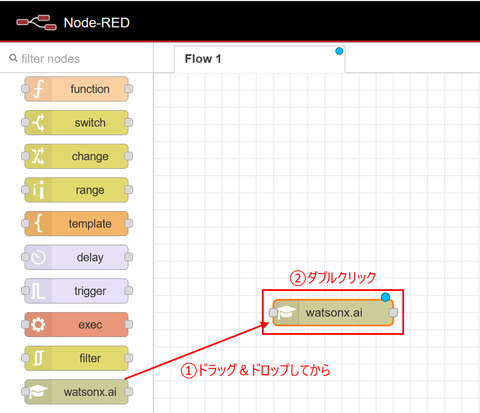
Task: Click the Node-RED logo in the header
Action: pyautogui.click(x=36, y=22)
